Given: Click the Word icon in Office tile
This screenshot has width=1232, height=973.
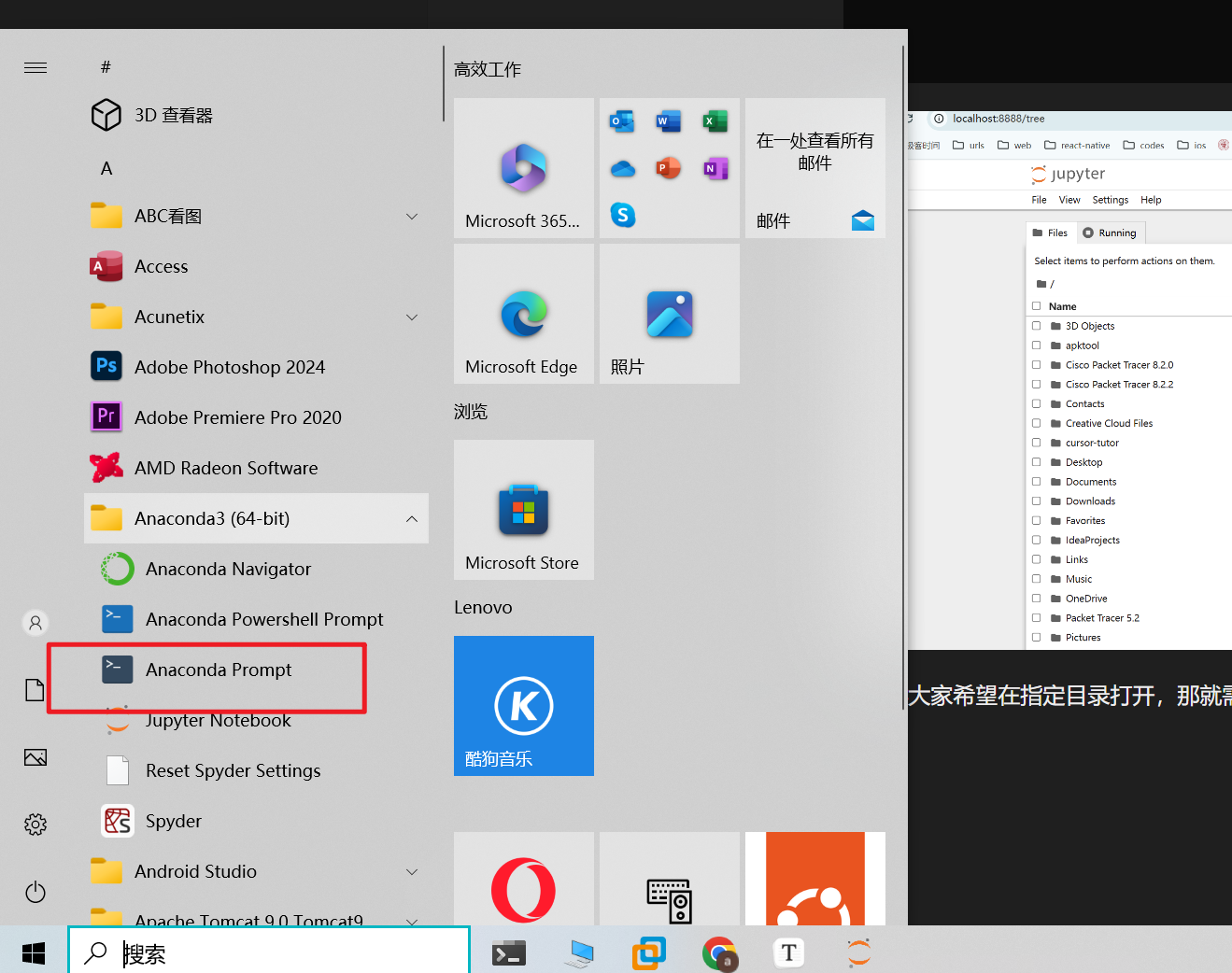Looking at the screenshot, I should coord(669,121).
